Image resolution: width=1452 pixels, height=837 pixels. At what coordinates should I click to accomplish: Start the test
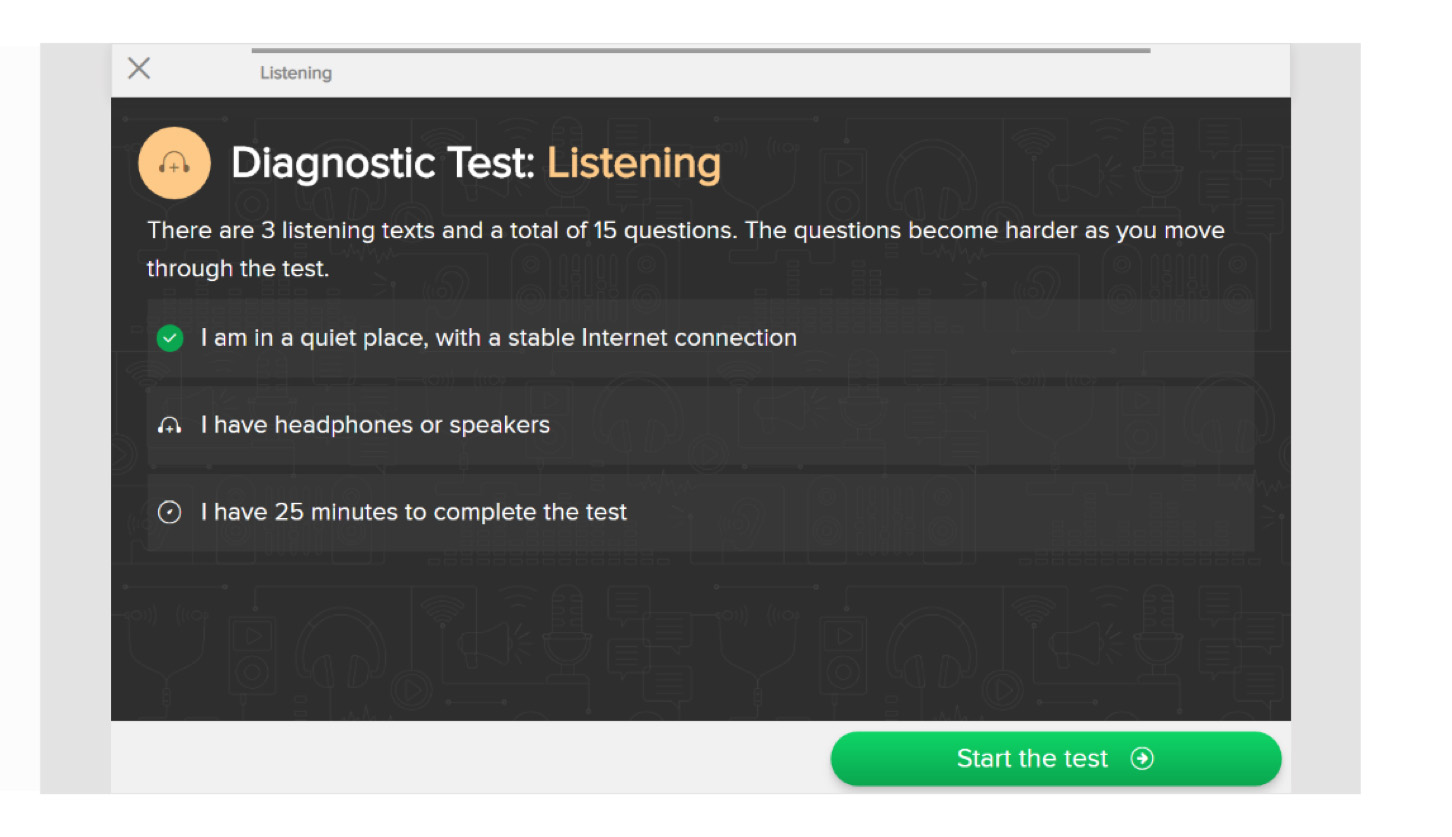point(1056,759)
